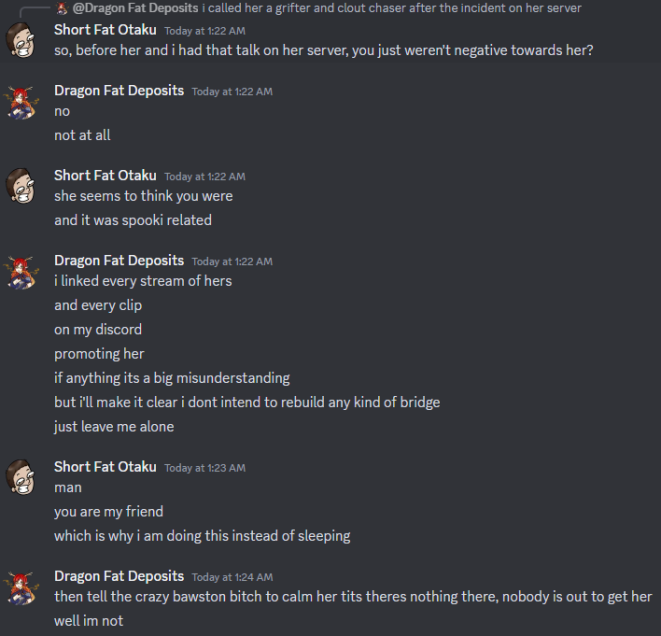Click username Dragon Fat Deposits at 1:24 AM
Image resolution: width=661 pixels, height=636 pixels.
click(119, 576)
